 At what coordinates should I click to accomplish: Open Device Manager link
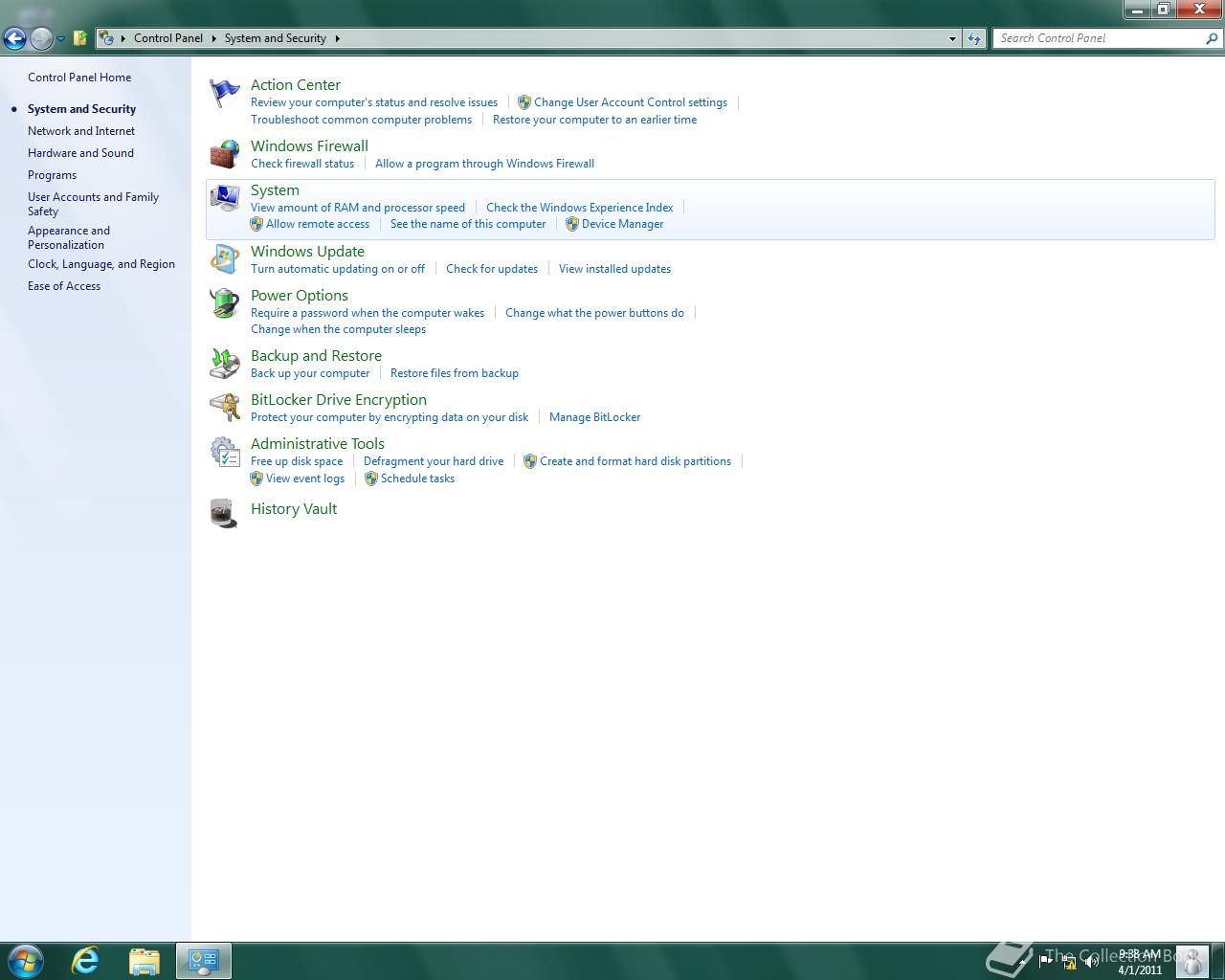click(x=622, y=224)
